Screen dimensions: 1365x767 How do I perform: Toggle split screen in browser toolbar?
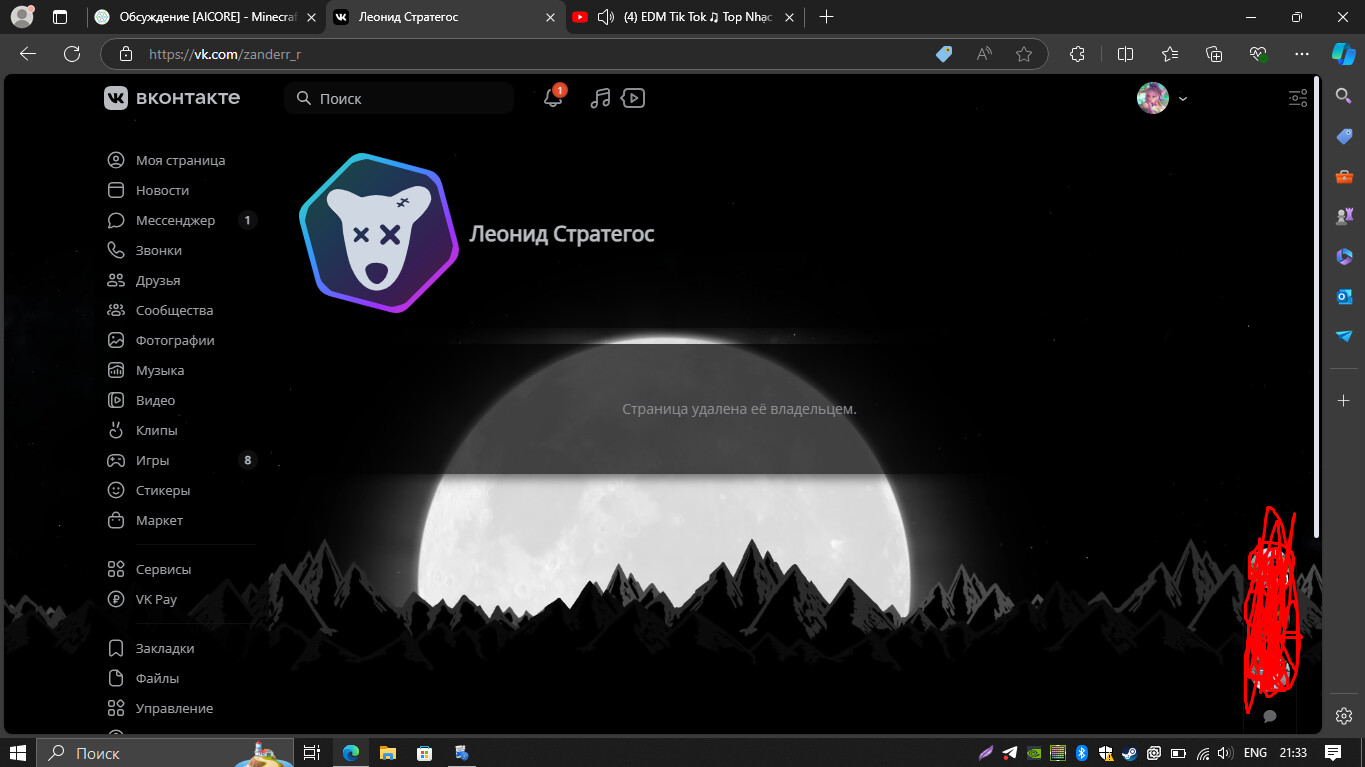click(x=1125, y=54)
